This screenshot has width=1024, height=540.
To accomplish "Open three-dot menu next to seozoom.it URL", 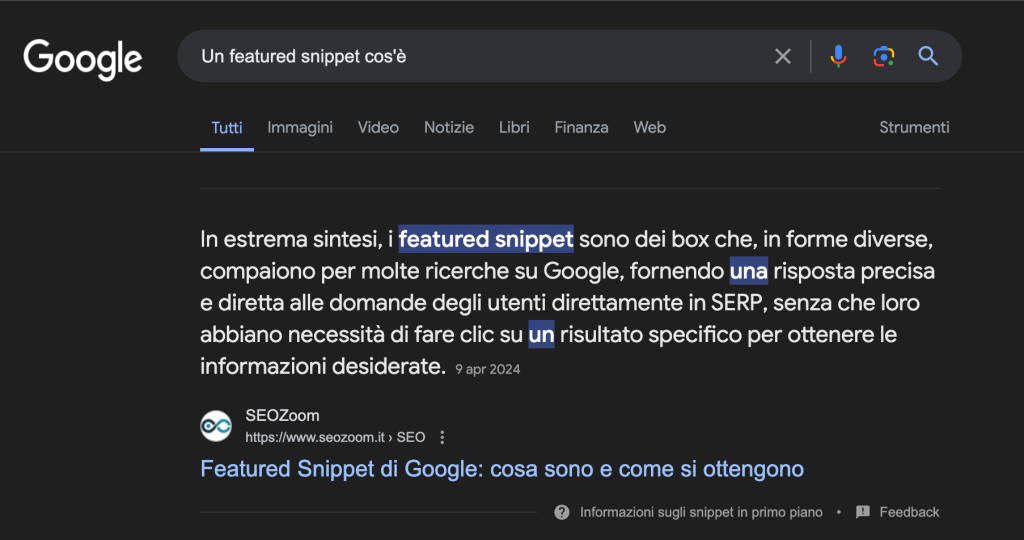I will pos(442,437).
